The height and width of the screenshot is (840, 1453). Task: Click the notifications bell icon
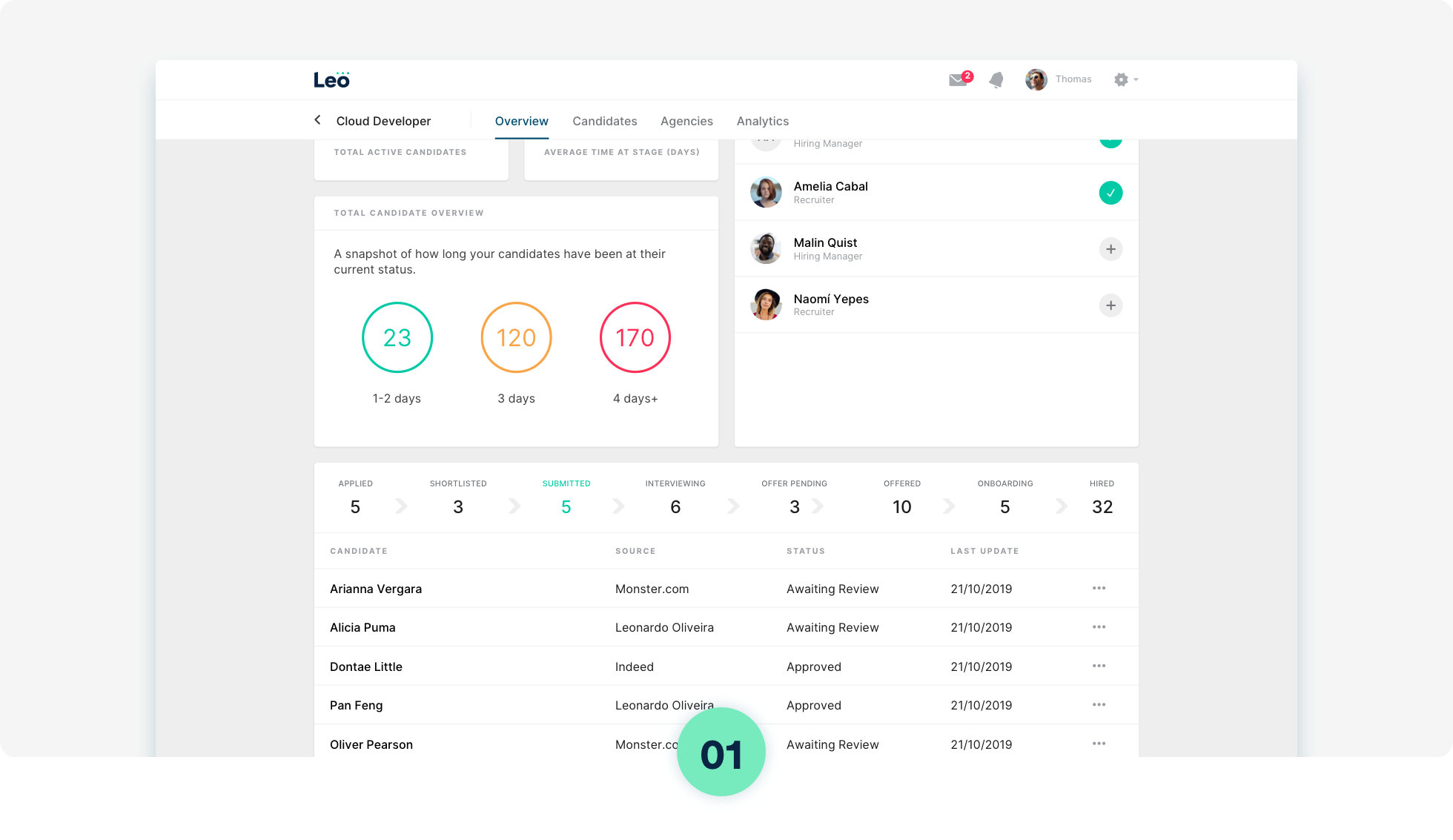996,79
